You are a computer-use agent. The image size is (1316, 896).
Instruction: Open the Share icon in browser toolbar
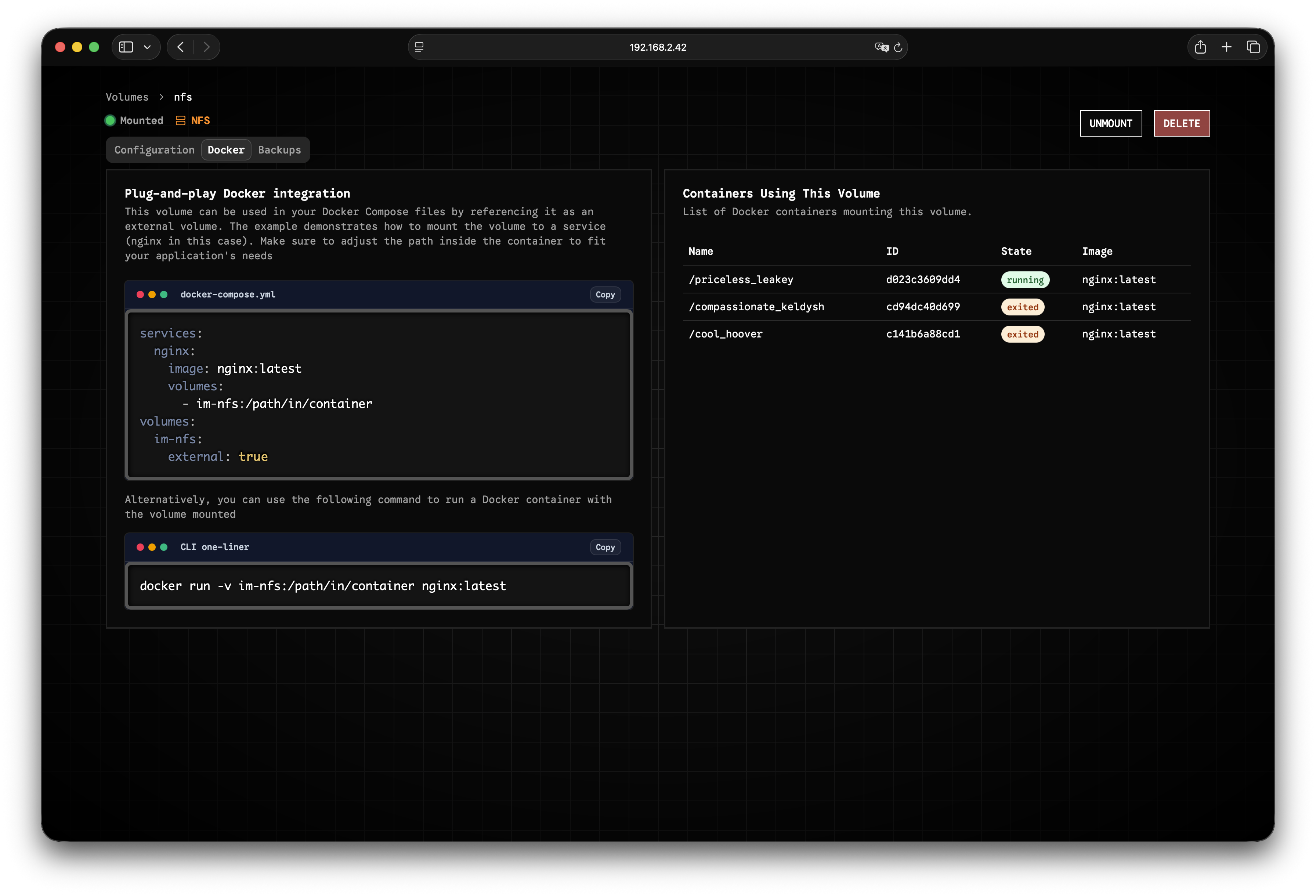coord(1200,47)
